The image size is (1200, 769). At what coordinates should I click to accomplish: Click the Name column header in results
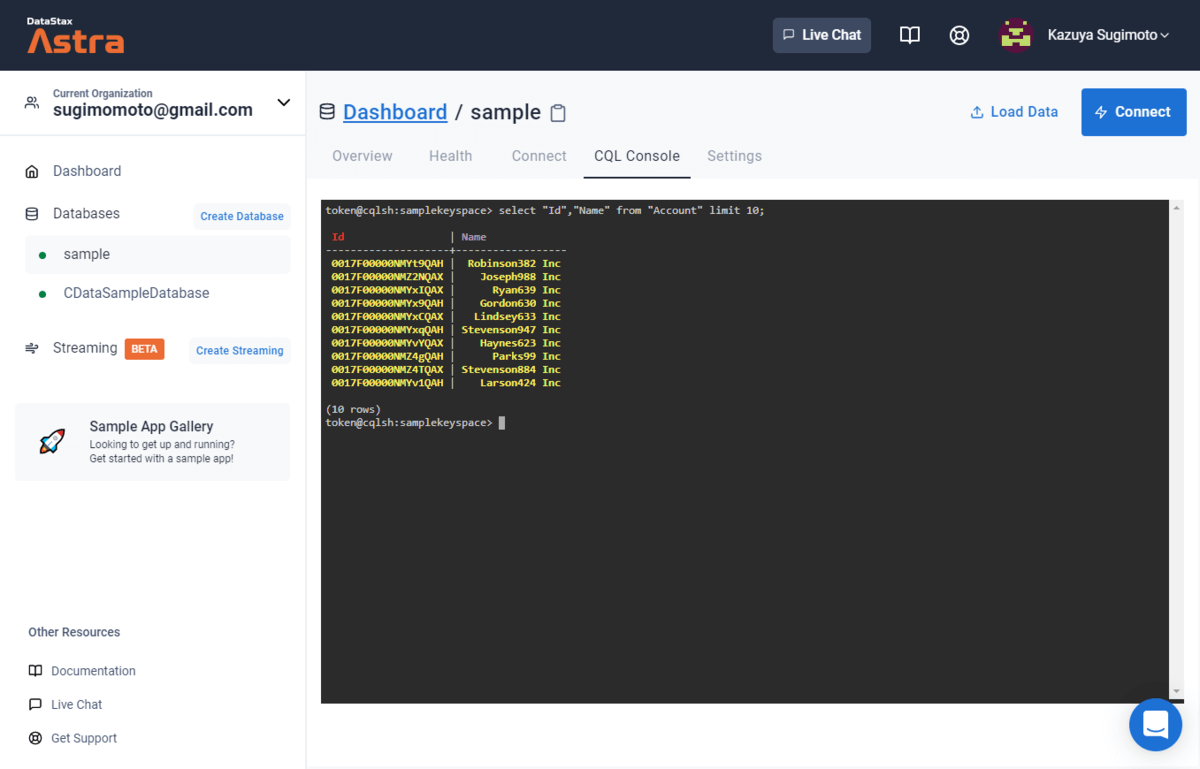click(x=474, y=237)
